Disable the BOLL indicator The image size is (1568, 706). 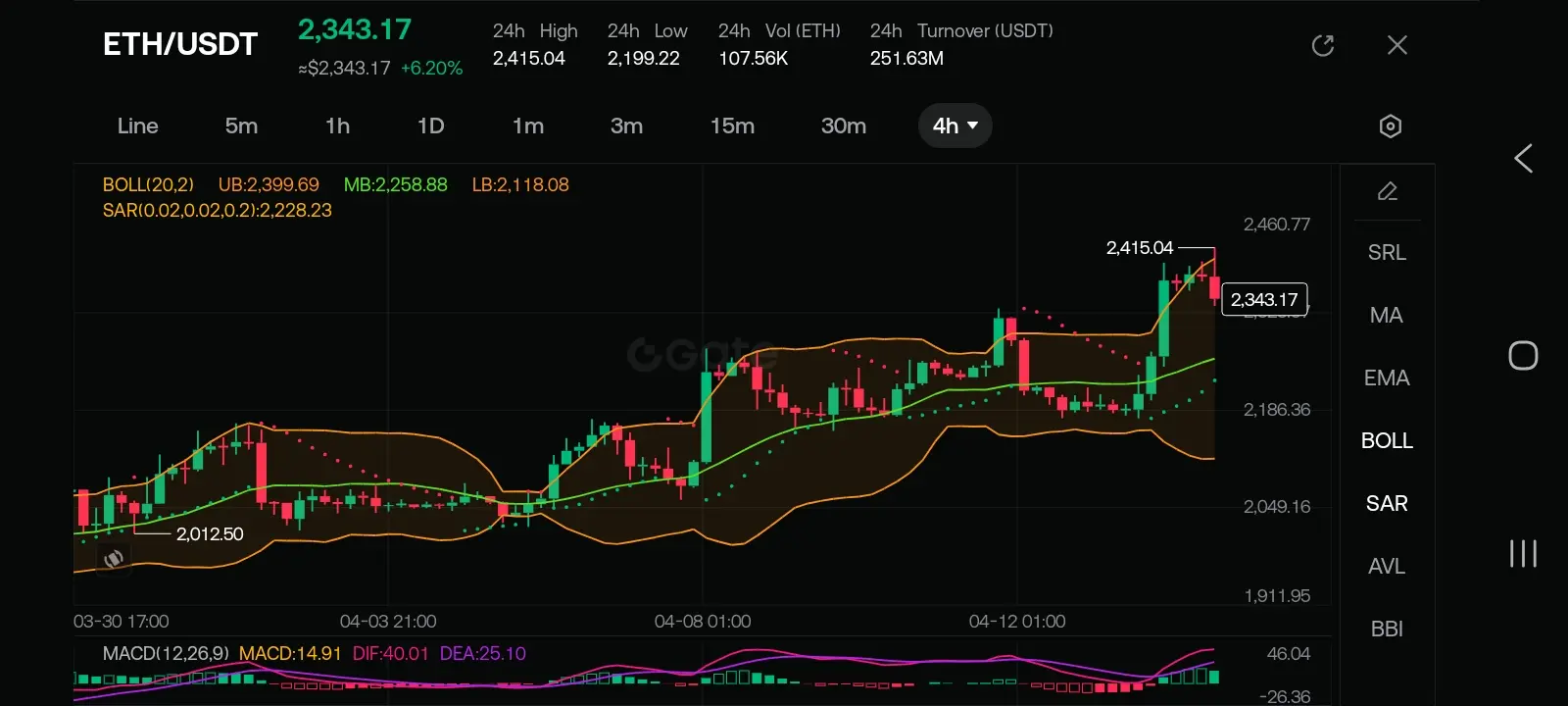(1387, 441)
